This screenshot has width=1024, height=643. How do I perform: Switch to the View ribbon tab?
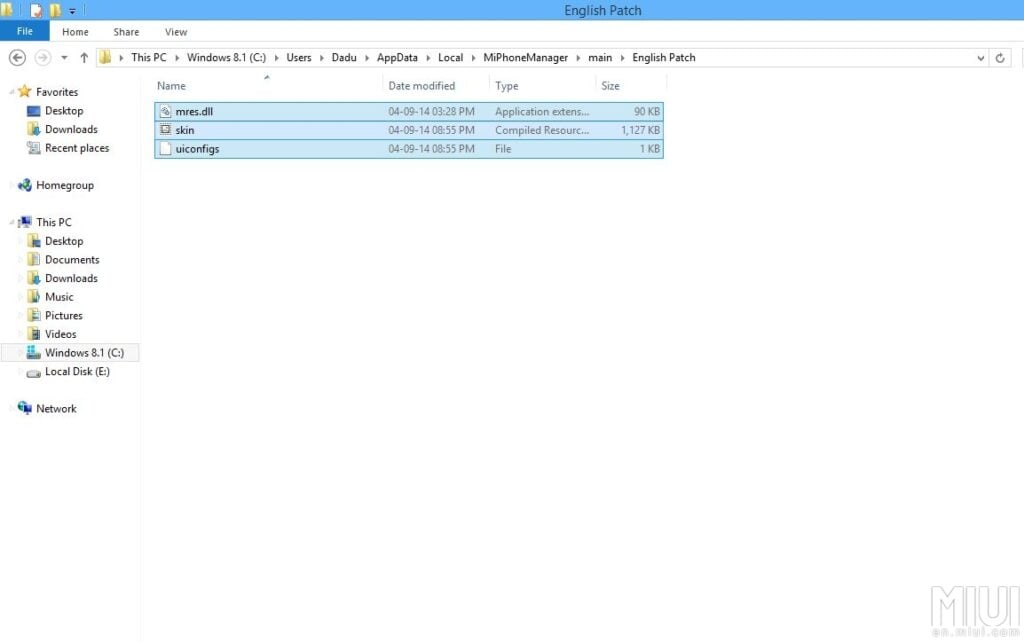tap(176, 32)
